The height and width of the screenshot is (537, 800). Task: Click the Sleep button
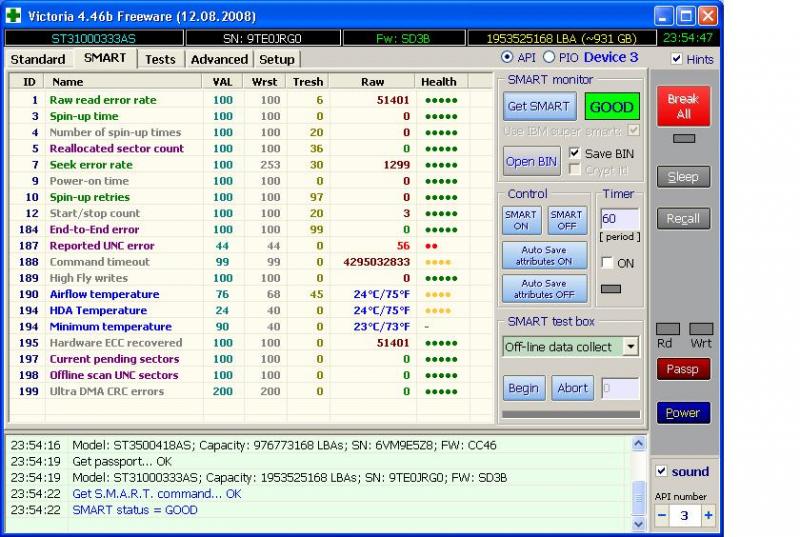(x=683, y=177)
